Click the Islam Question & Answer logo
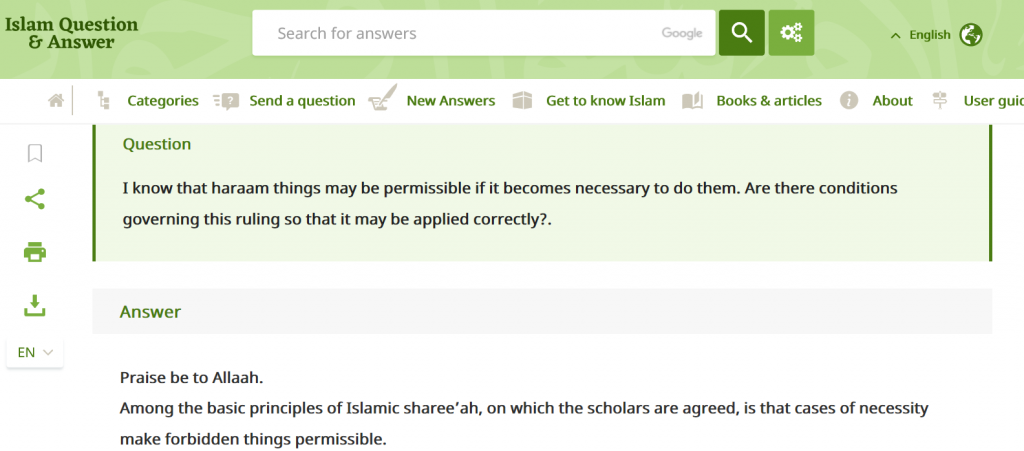Viewport: 1024px width, 451px height. tap(71, 33)
